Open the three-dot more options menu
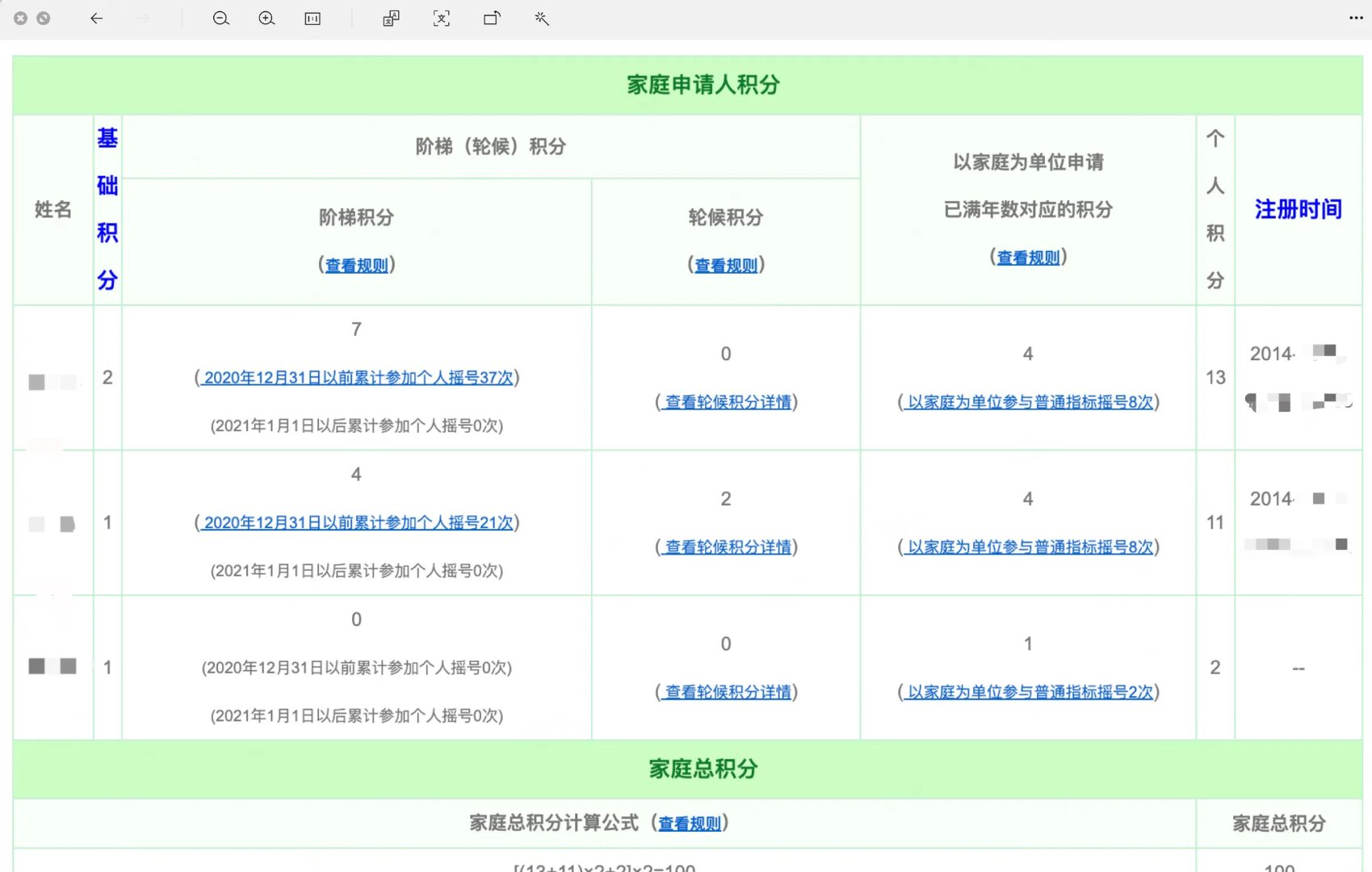The height and width of the screenshot is (872, 1372). 1356,19
